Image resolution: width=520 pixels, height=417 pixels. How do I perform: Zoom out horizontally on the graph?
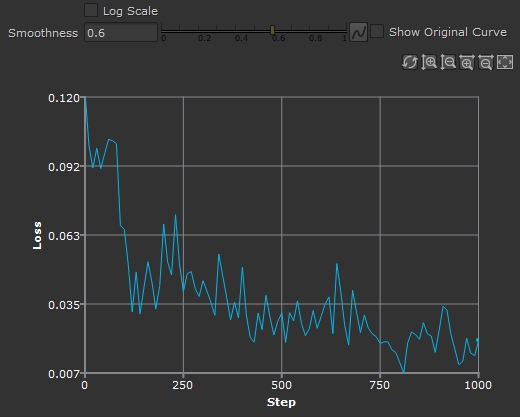coord(486,62)
